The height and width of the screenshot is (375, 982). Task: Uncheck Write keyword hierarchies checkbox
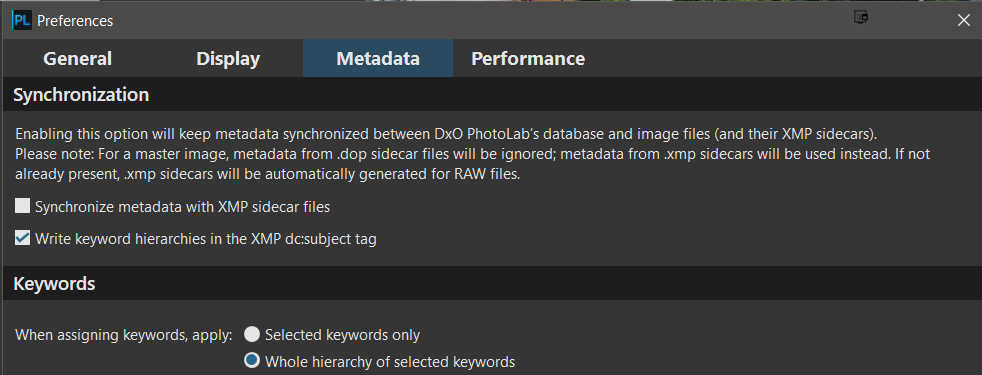(x=23, y=238)
